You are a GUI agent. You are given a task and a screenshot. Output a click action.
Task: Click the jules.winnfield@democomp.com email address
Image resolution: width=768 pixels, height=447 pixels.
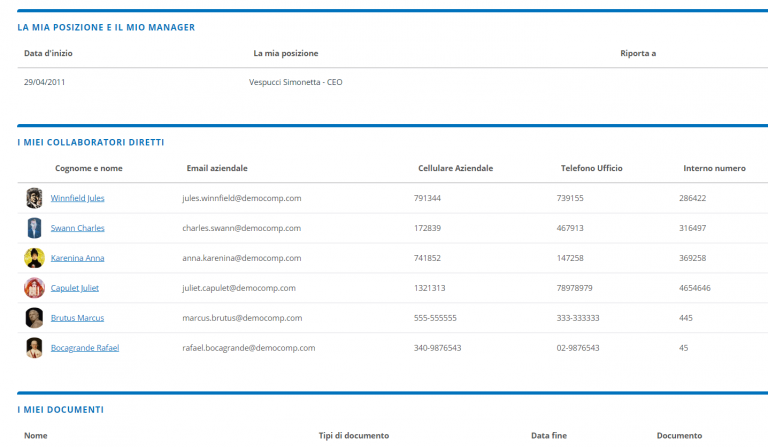241,198
